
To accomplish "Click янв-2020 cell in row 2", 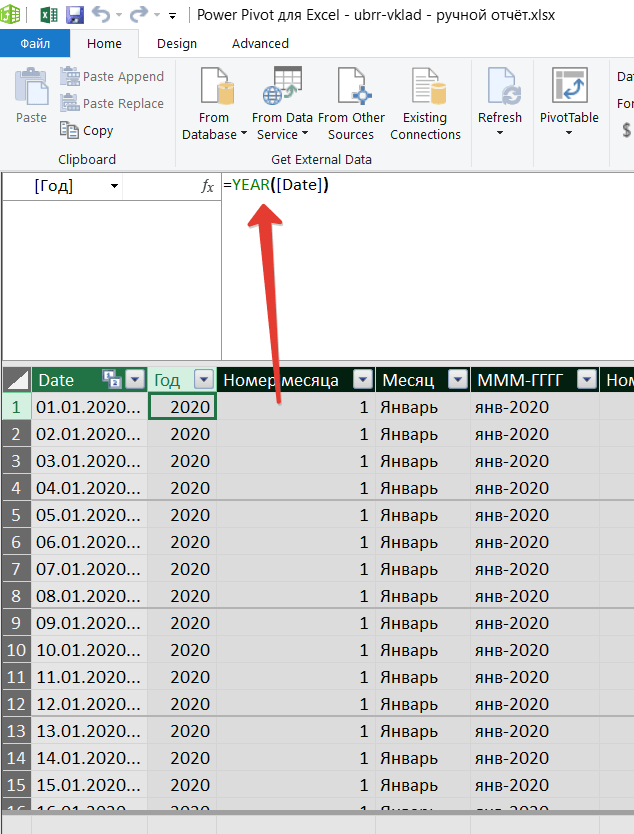I will (x=535, y=434).
